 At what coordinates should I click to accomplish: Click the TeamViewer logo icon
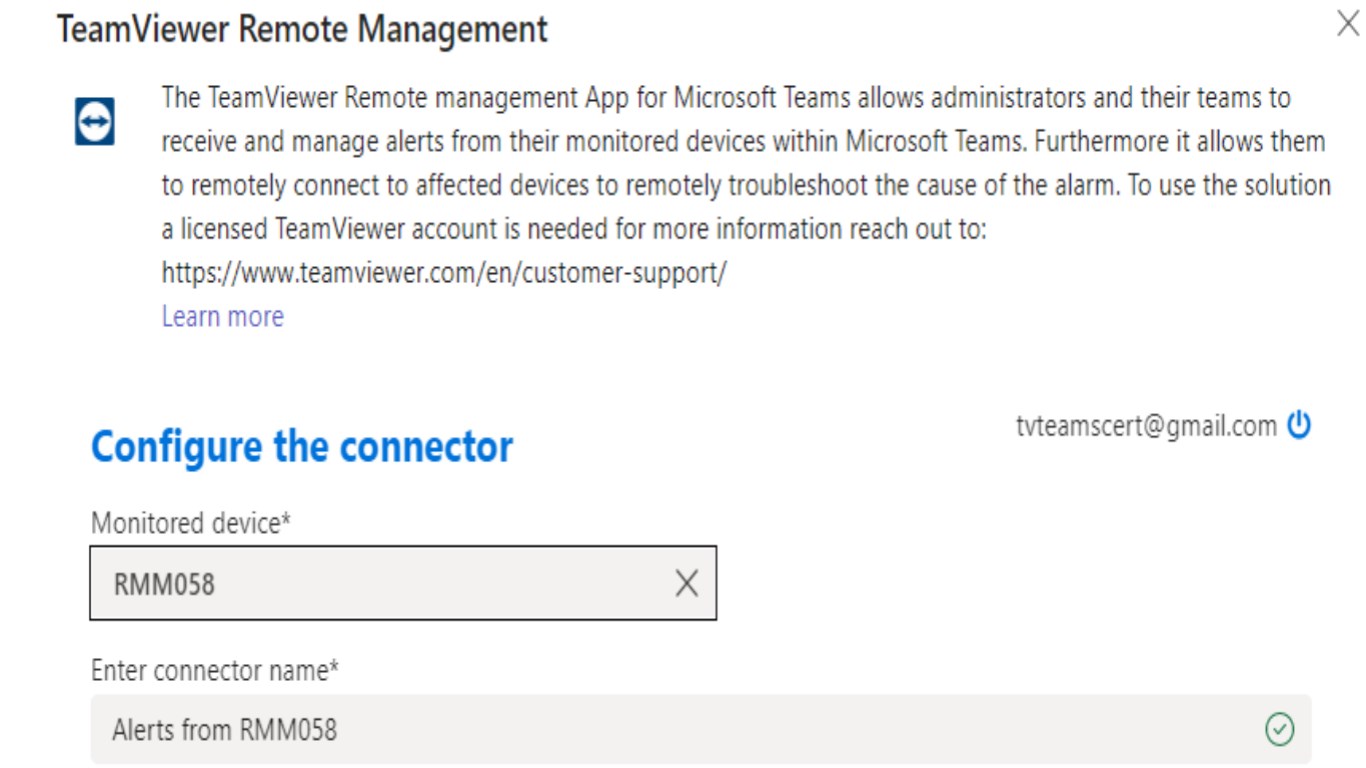click(x=95, y=121)
